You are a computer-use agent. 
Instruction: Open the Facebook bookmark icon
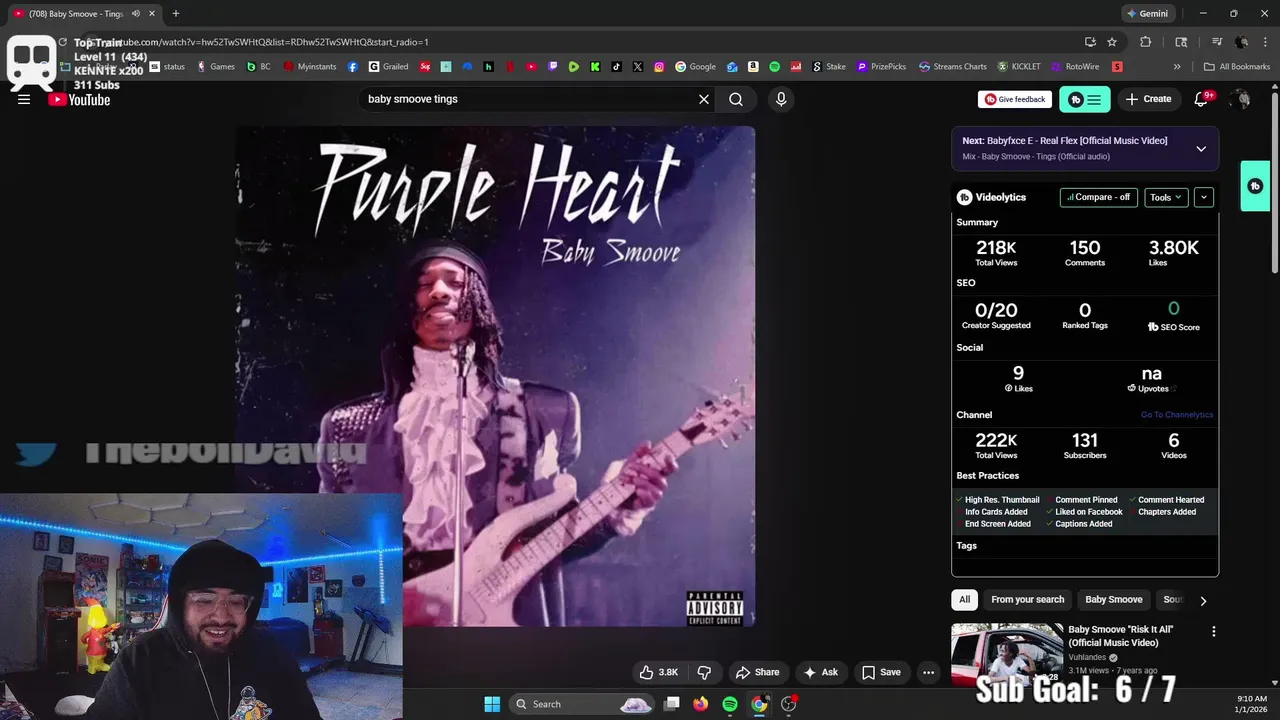353,67
